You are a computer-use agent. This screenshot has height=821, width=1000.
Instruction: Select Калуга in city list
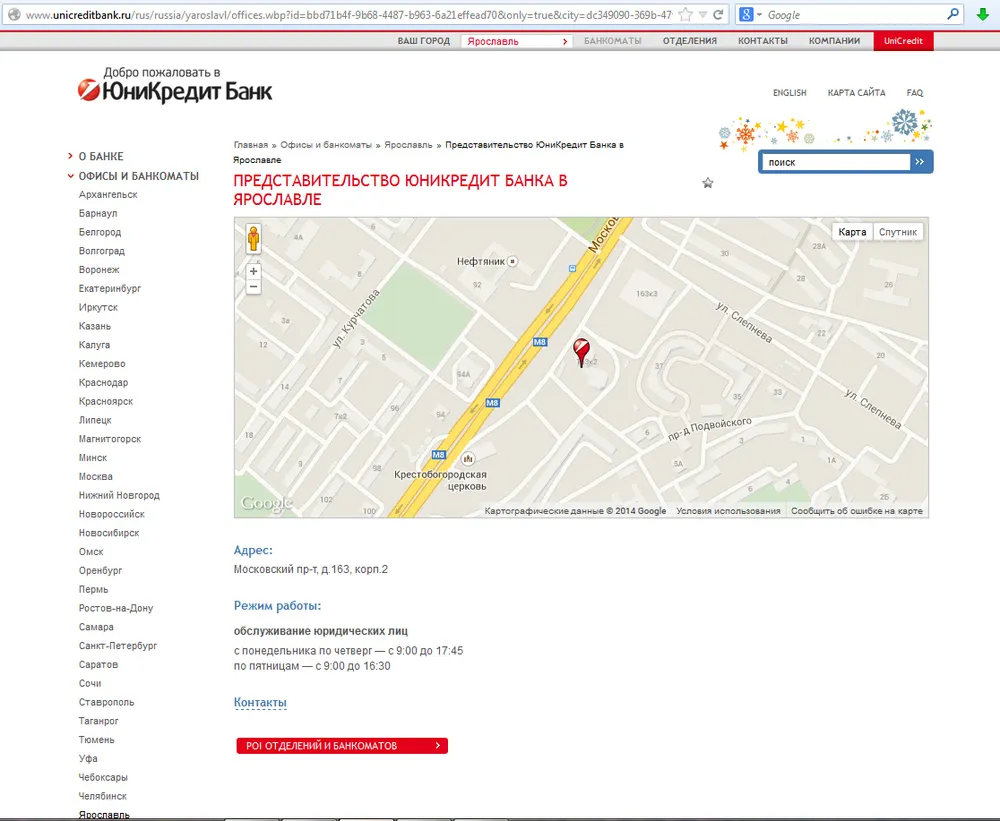point(94,345)
